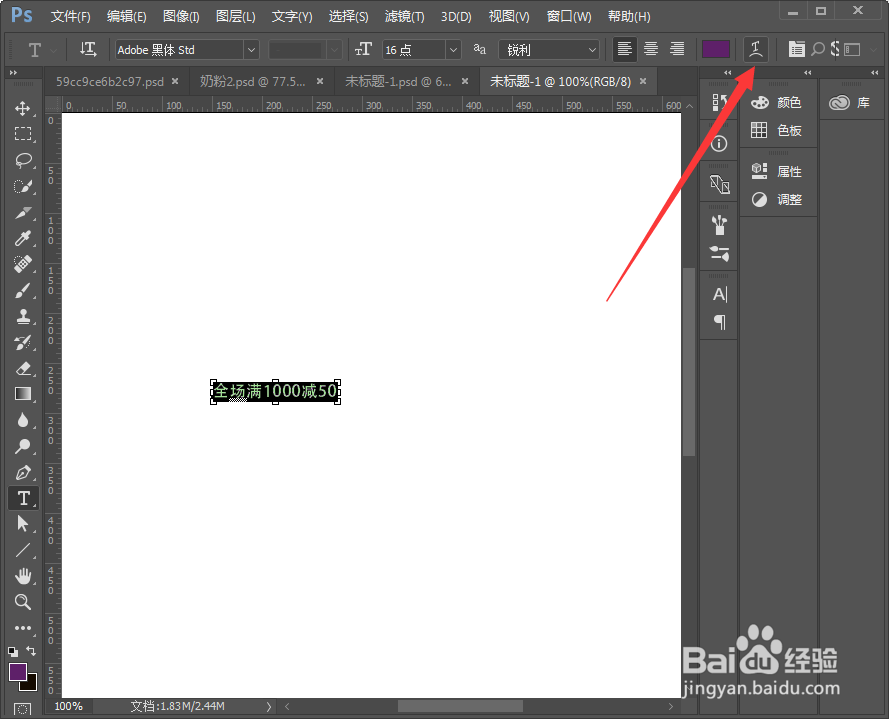Open the Type tool preset picker arrow
The height and width of the screenshot is (719, 889).
pyautogui.click(x=53, y=51)
